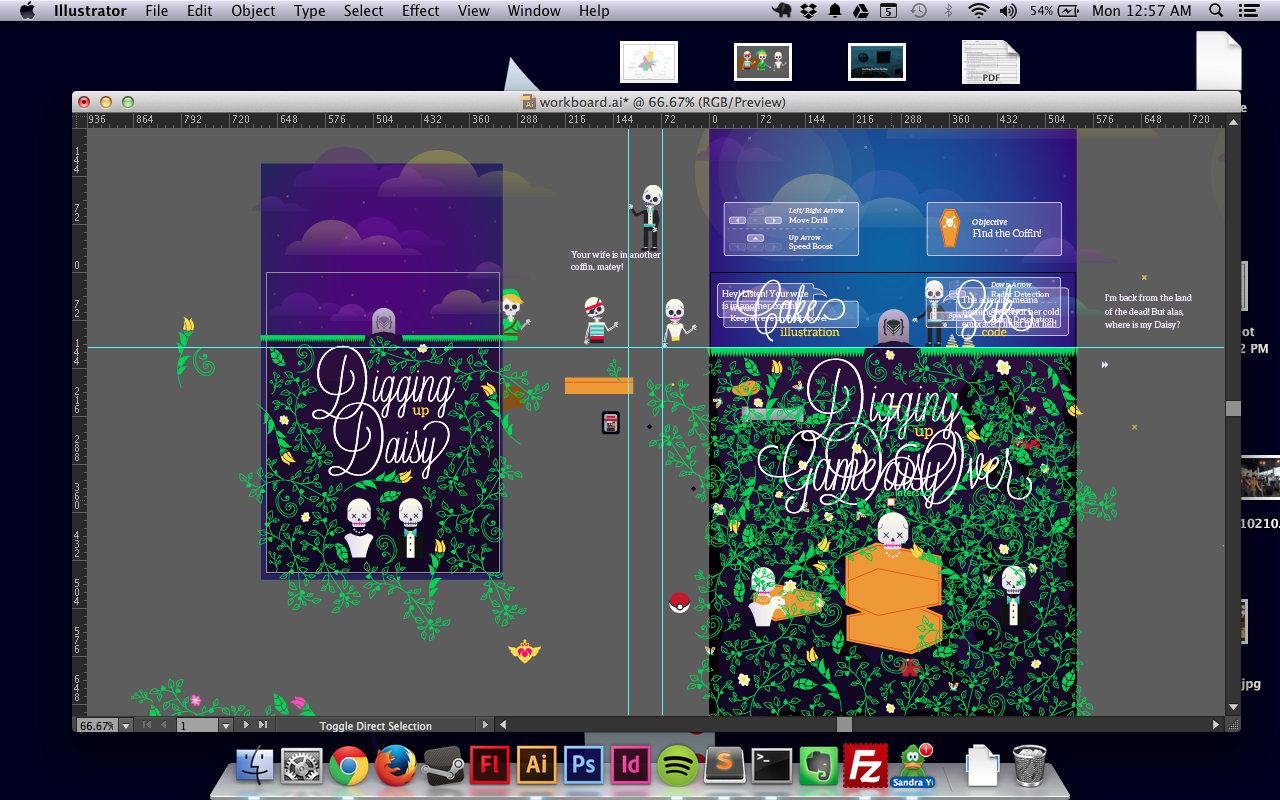Open Terminal from the dock
Screen dimensions: 1280x800
772,767
